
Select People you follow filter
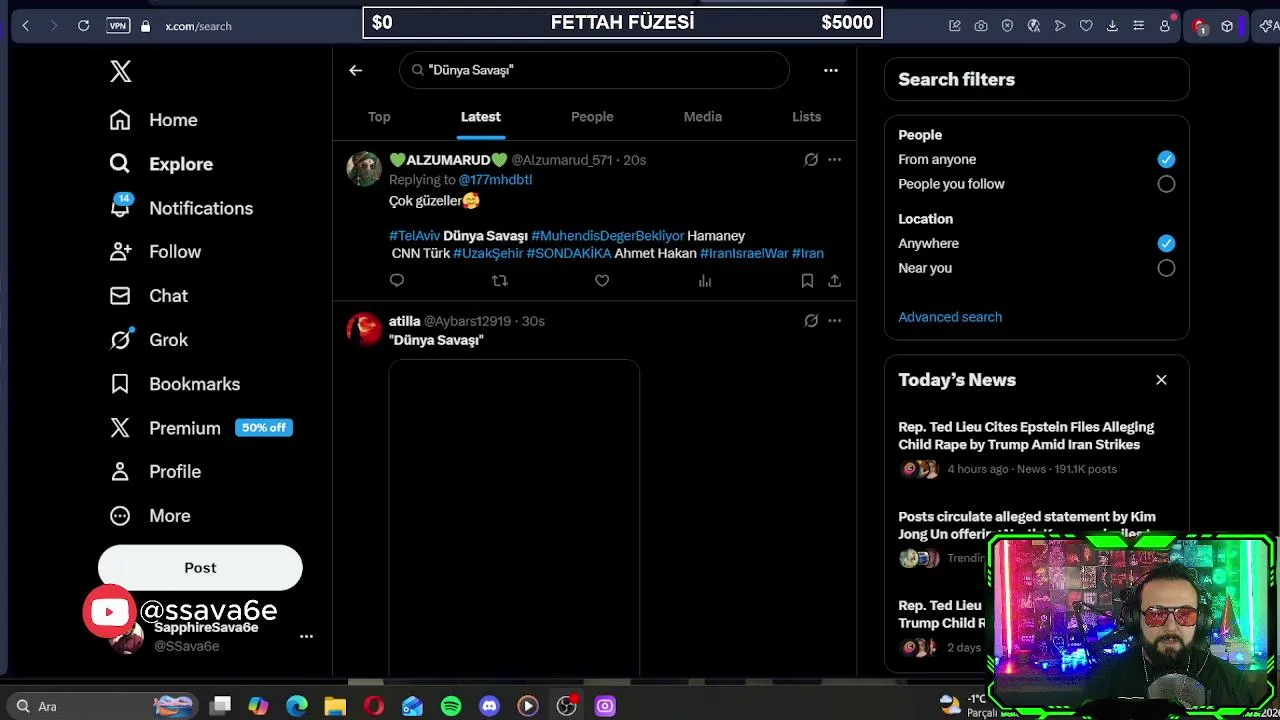pyautogui.click(x=1166, y=184)
